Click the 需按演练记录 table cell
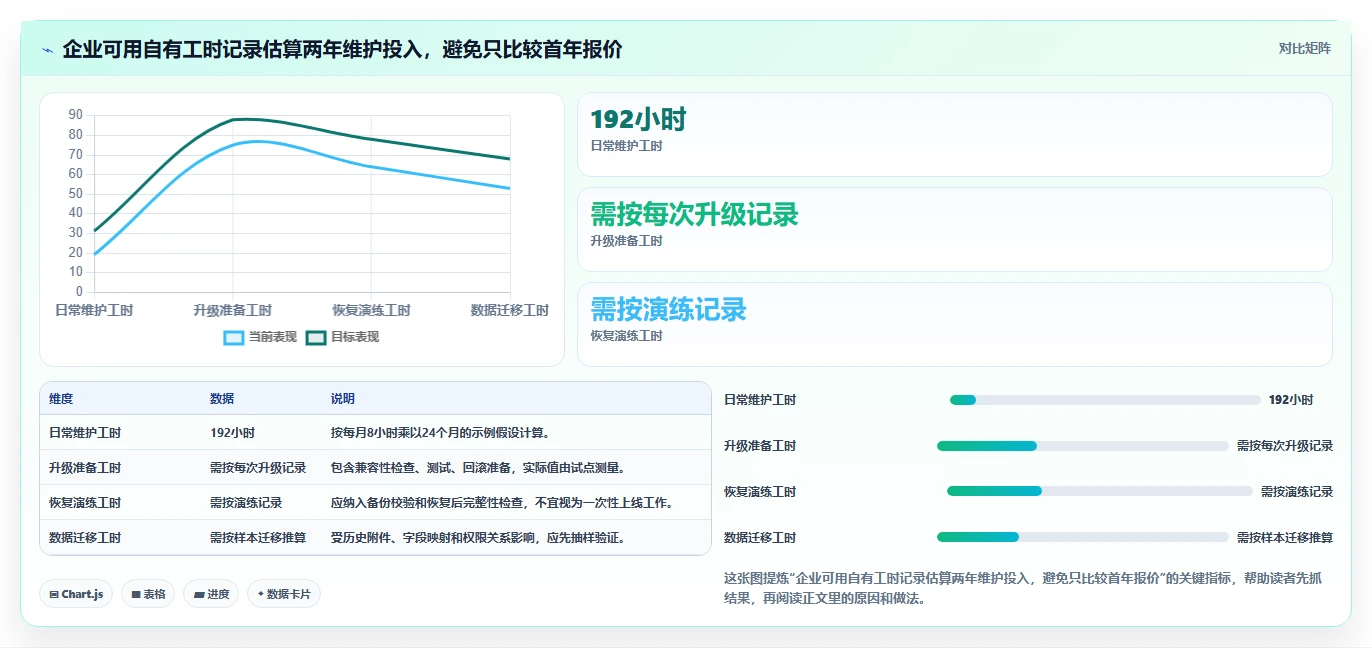This screenshot has width=1372, height=648. [246, 503]
